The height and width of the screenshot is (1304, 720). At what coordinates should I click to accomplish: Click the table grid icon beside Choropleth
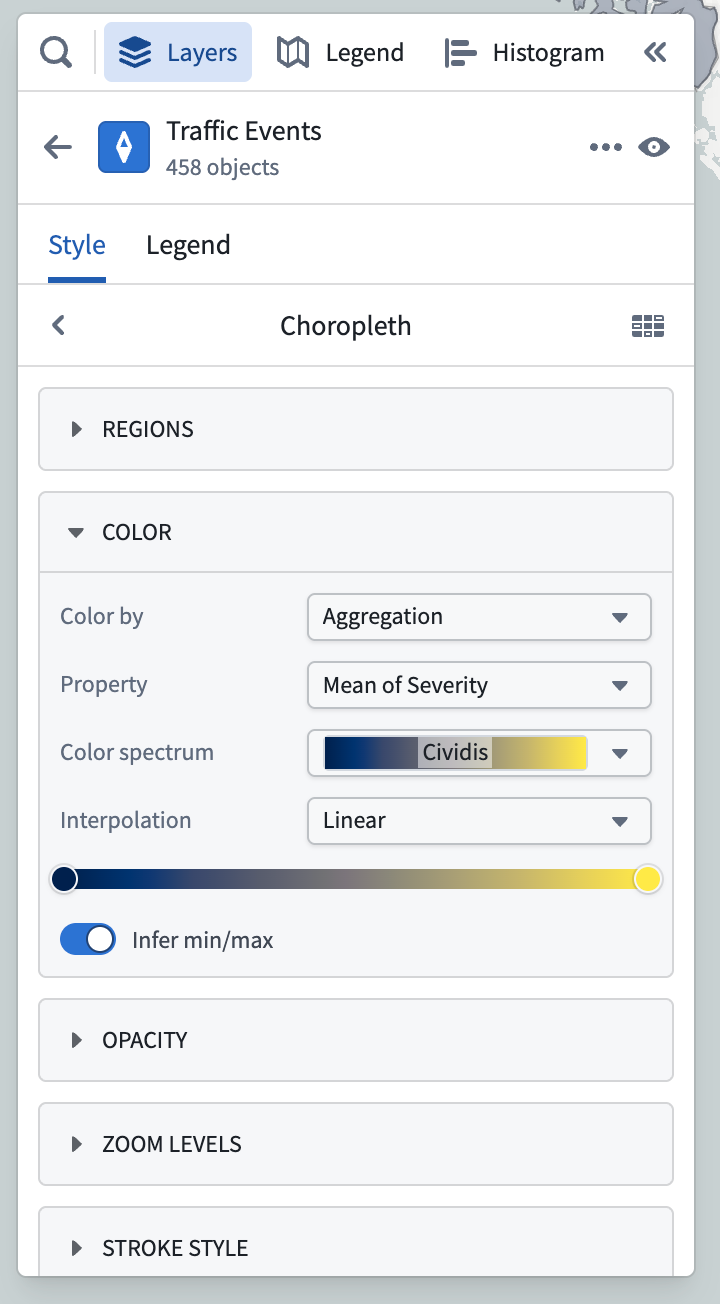(x=648, y=326)
